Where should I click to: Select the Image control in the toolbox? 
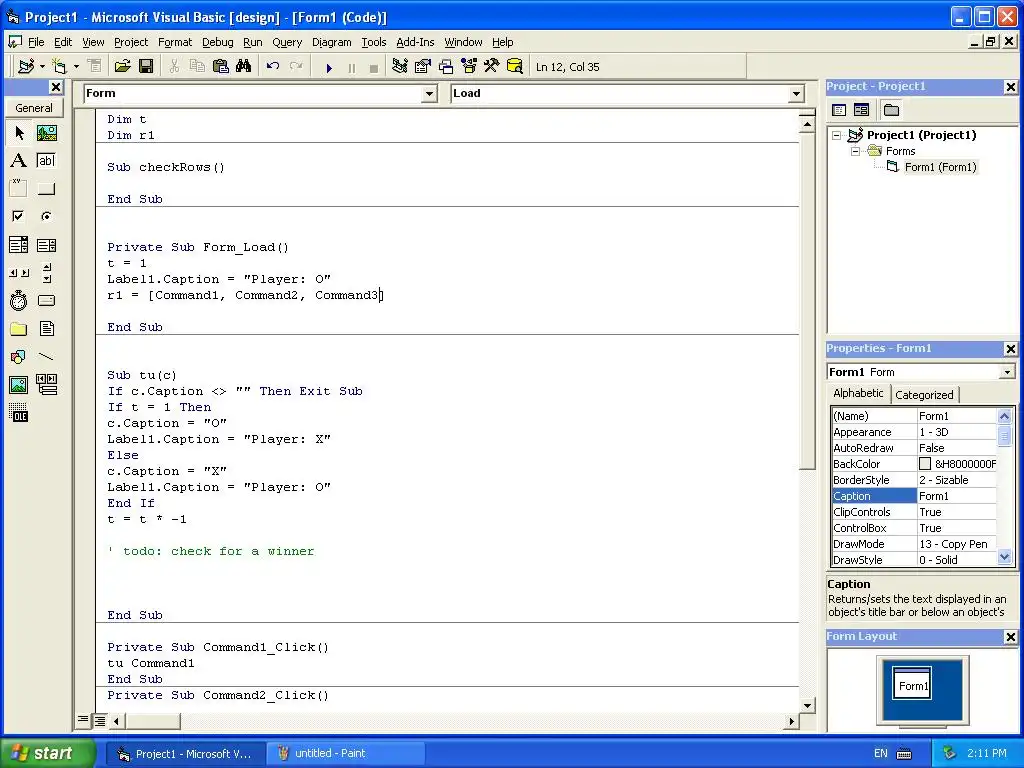click(19, 385)
